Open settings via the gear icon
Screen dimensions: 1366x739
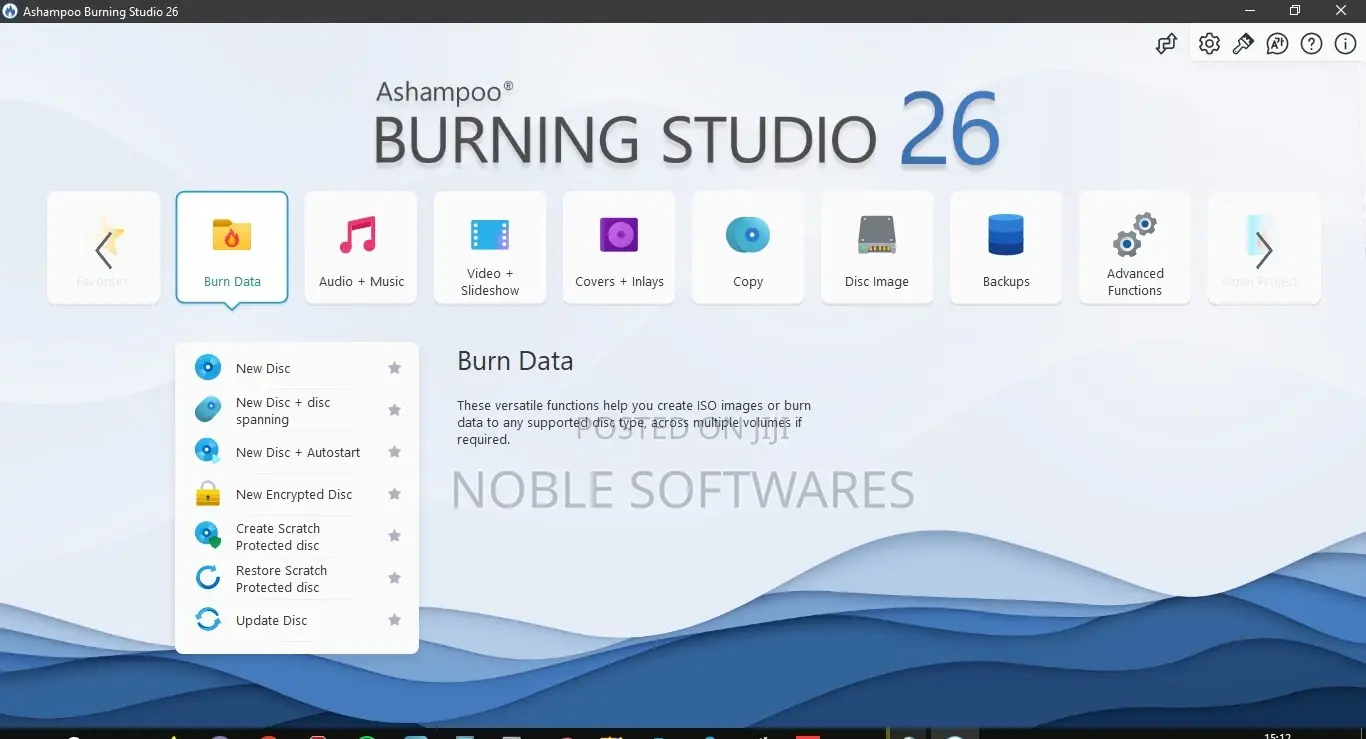1209,44
